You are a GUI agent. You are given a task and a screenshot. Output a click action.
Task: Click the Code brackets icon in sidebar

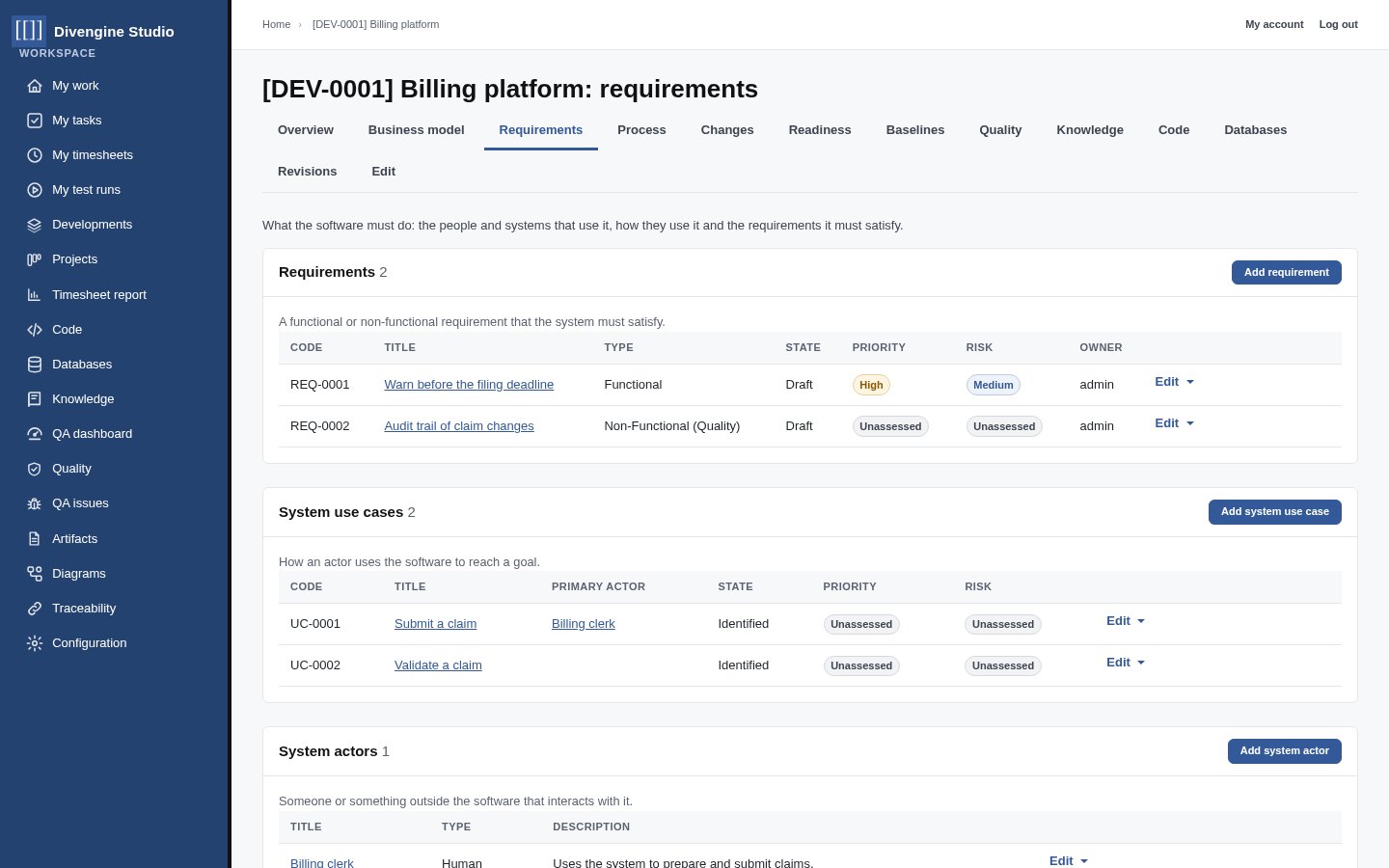[x=35, y=330]
